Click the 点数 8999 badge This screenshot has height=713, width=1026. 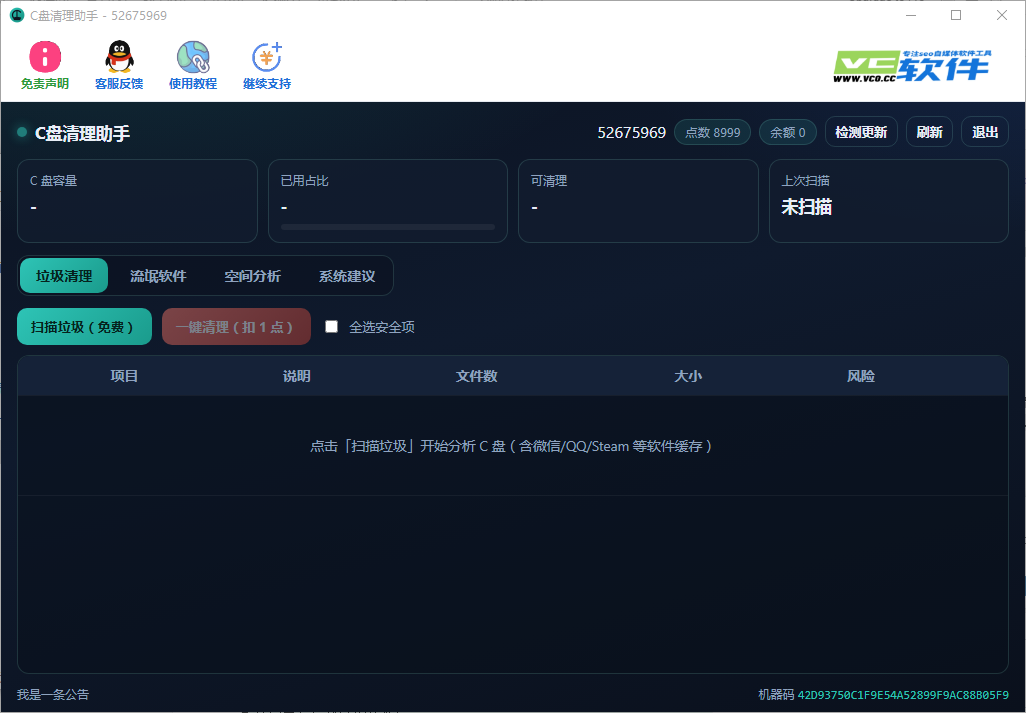[x=713, y=132]
